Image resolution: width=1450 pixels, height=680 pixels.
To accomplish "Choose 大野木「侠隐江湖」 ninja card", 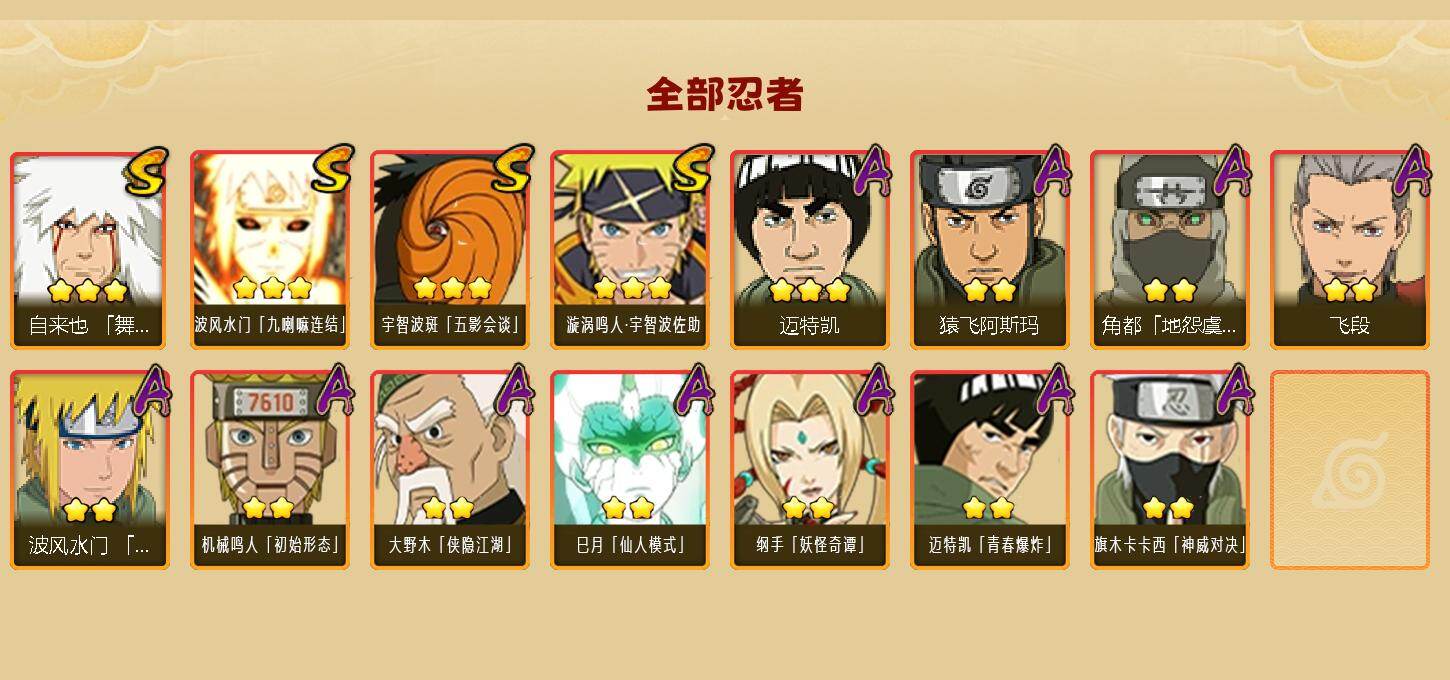I will tap(450, 470).
